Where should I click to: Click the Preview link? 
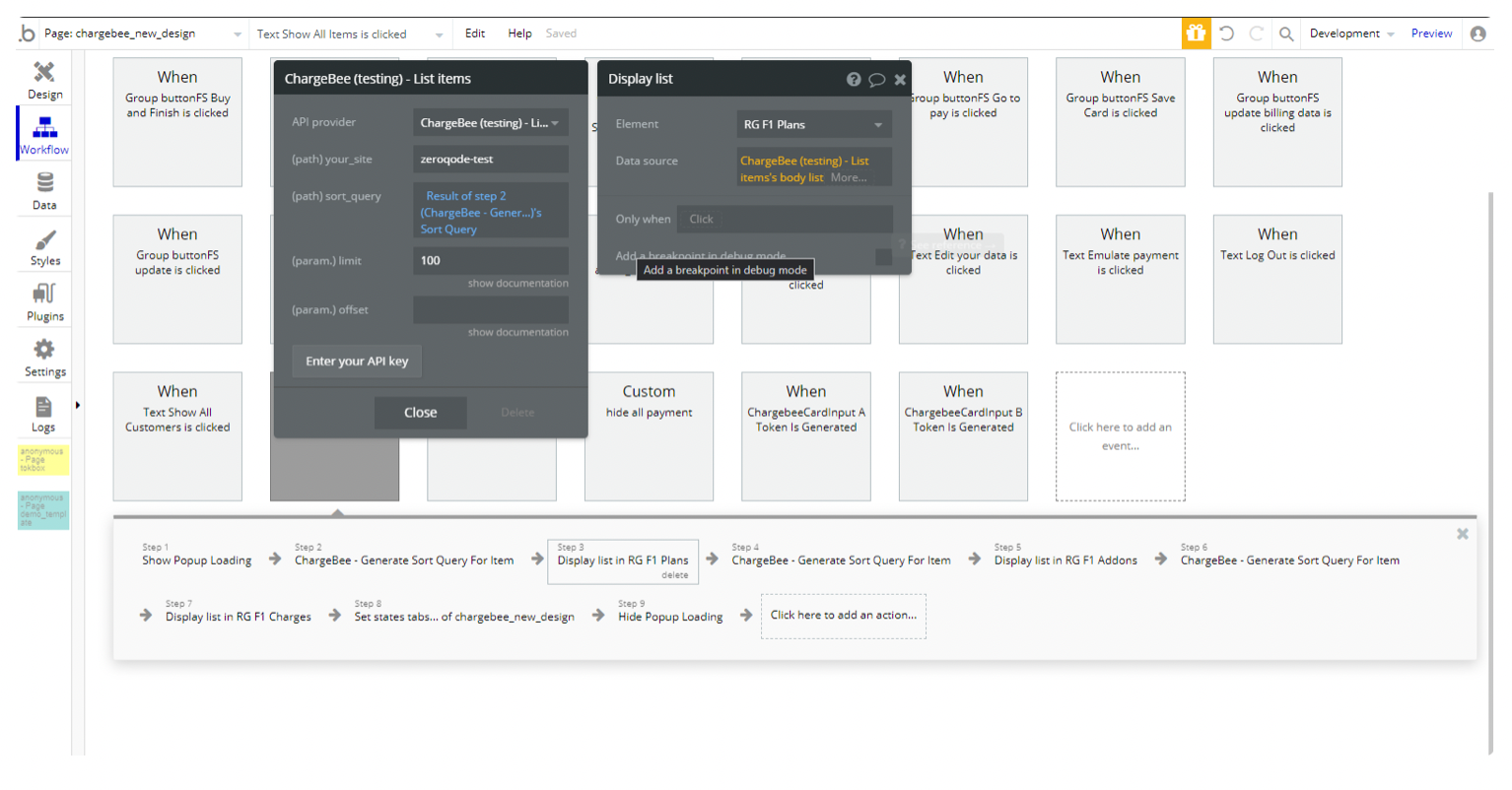(1431, 33)
